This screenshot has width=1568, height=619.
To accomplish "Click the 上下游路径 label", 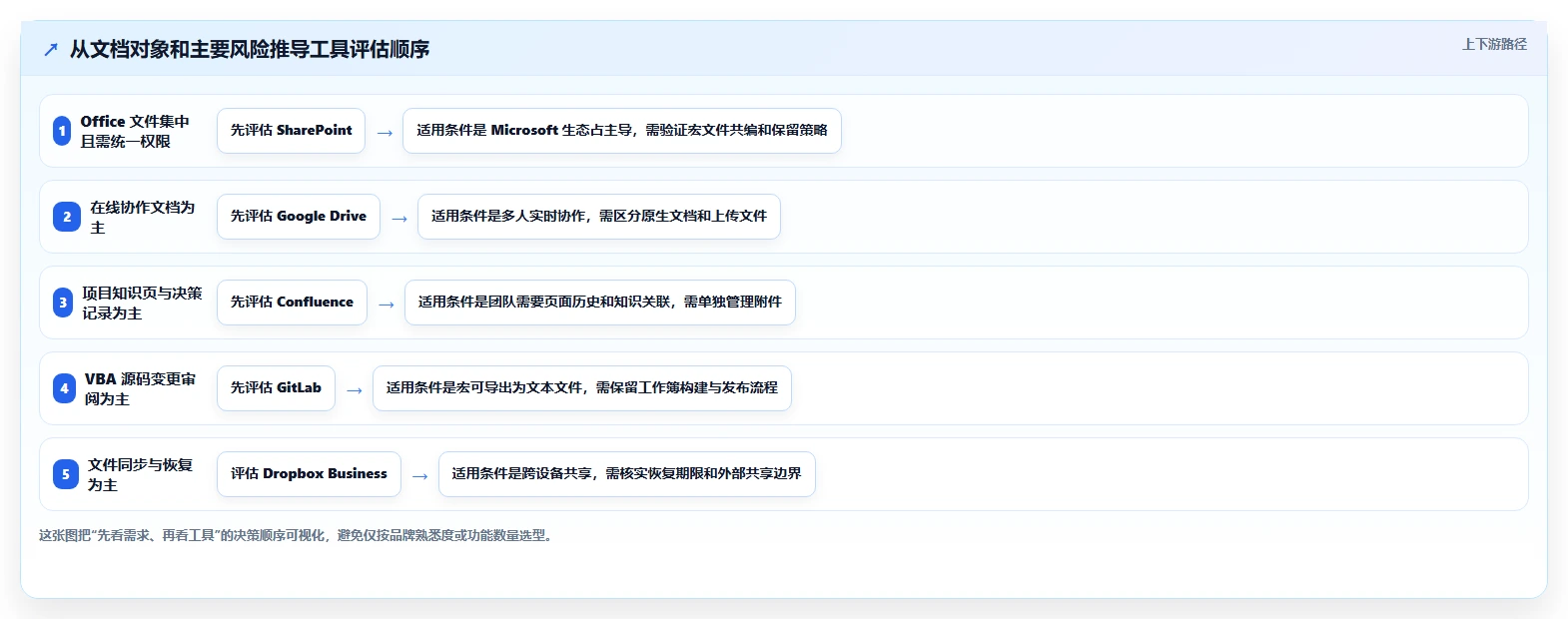I will tap(1494, 44).
